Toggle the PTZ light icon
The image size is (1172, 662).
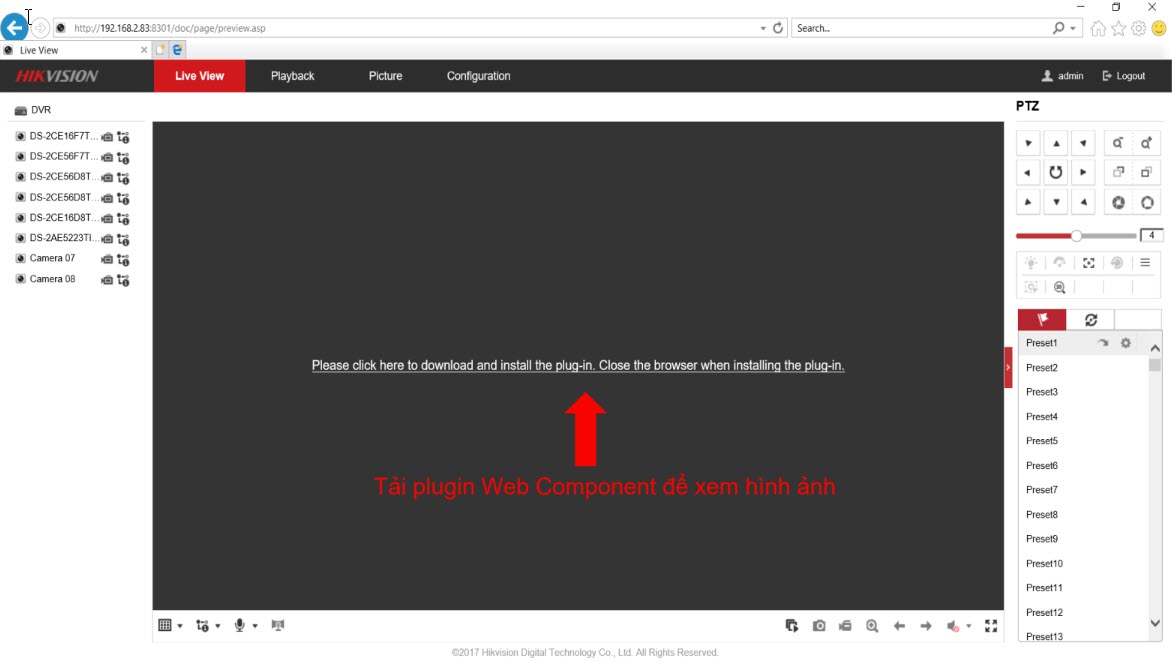(x=1030, y=263)
